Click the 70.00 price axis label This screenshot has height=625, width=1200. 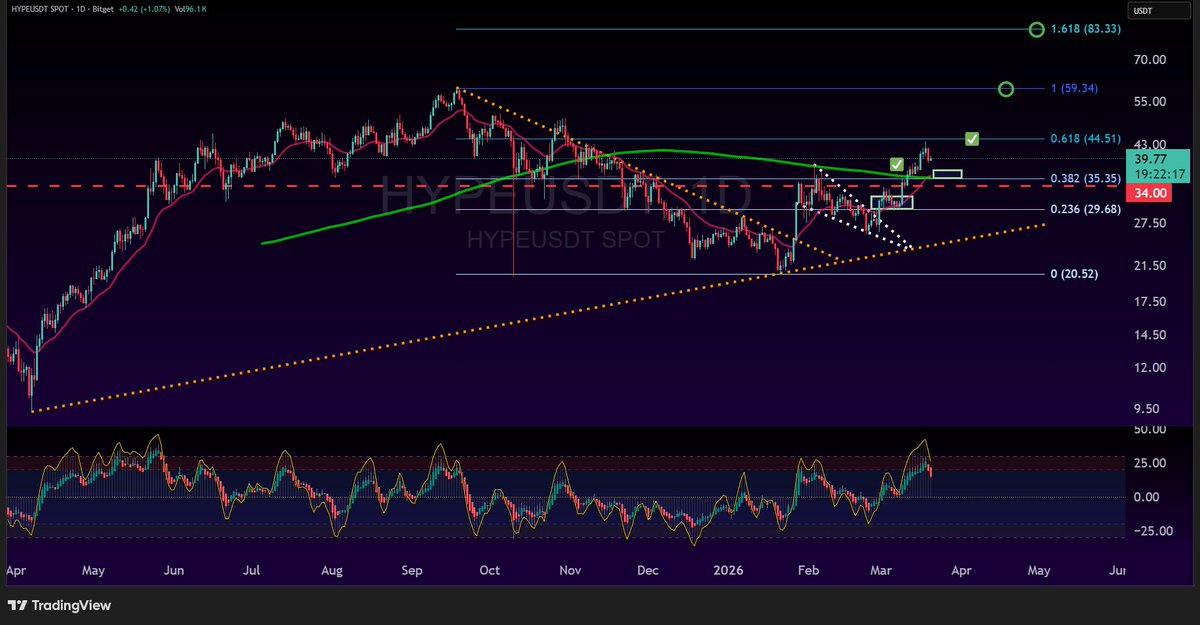pyautogui.click(x=1151, y=60)
